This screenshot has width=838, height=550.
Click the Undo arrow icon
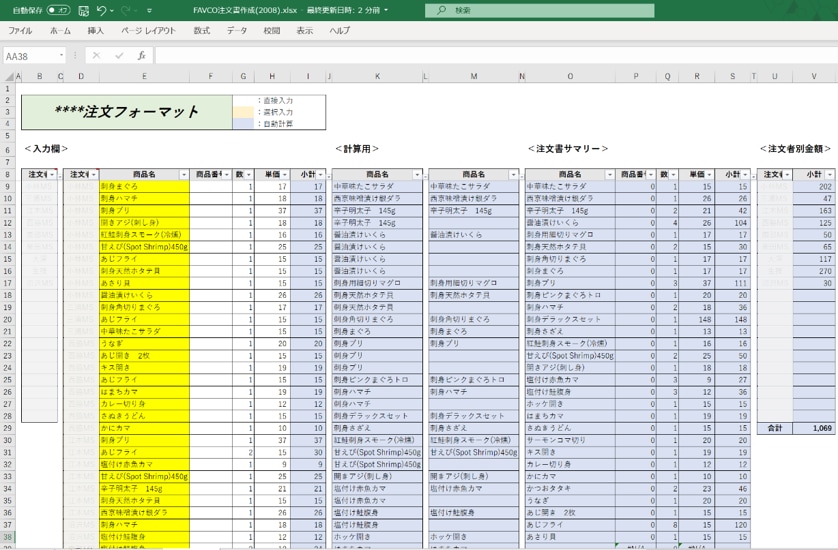click(102, 10)
